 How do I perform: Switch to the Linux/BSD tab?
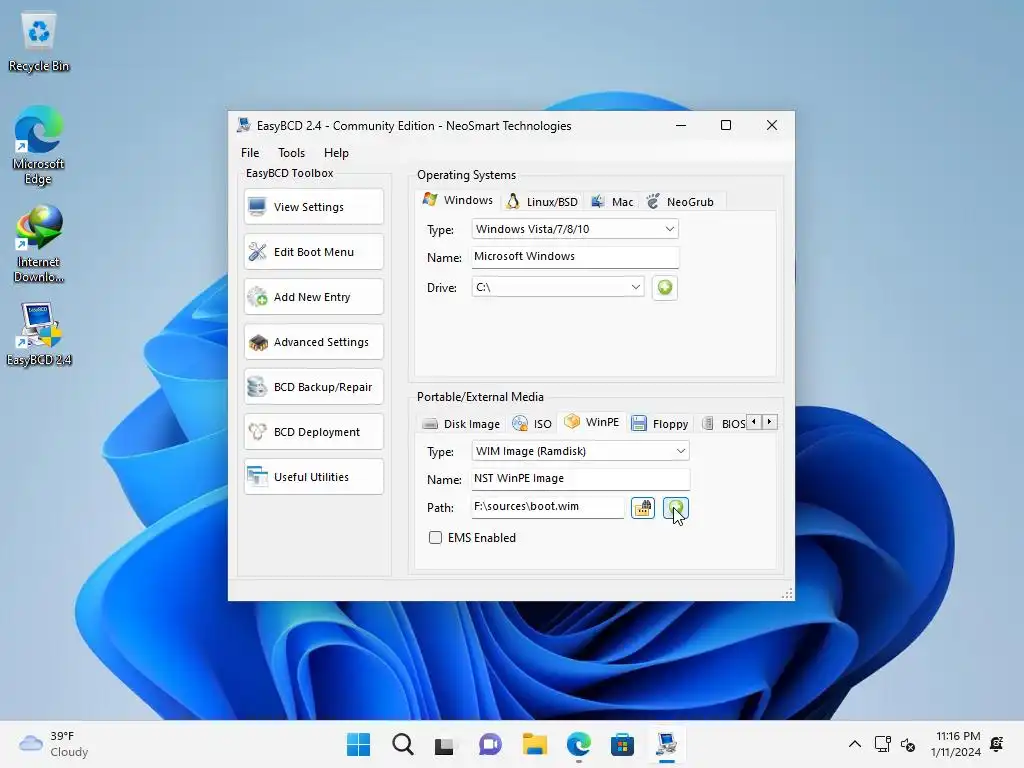(543, 202)
